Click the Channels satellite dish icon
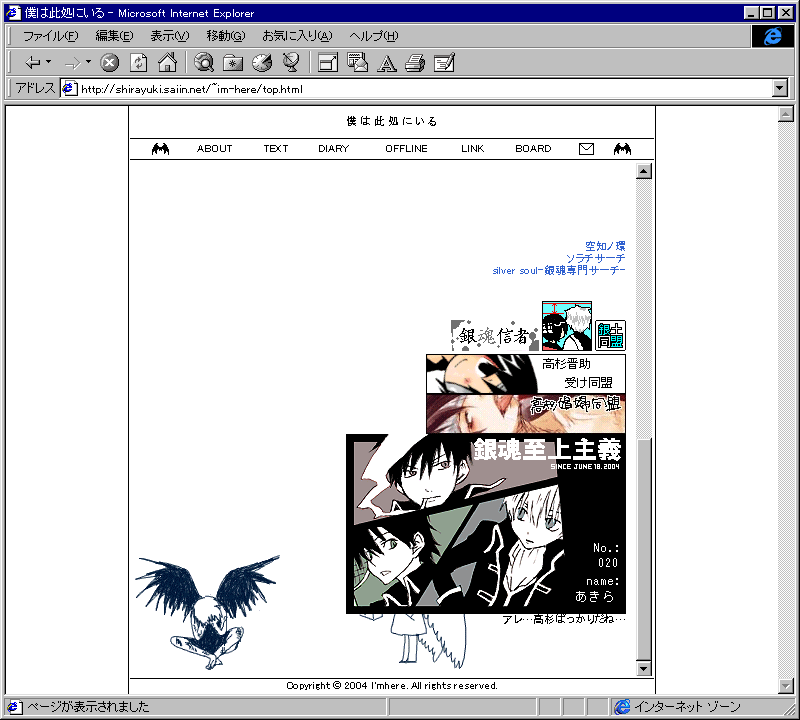Image resolution: width=800 pixels, height=720 pixels. point(291,63)
